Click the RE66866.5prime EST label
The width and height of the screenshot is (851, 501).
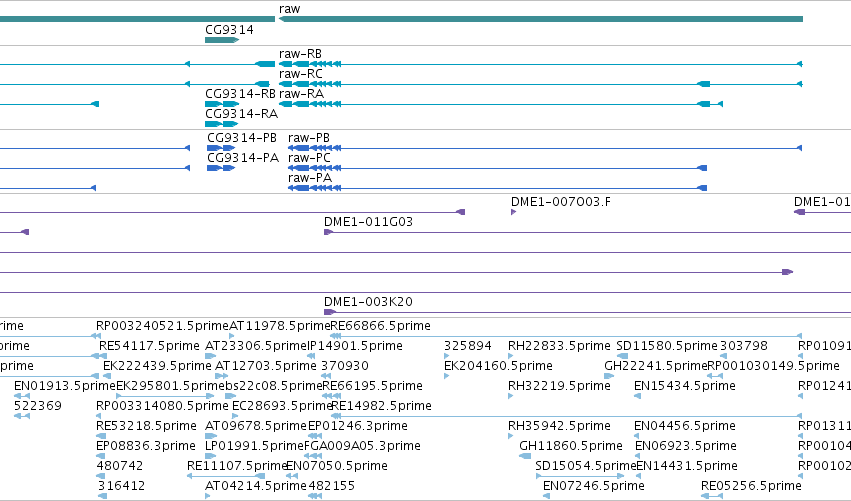coord(381,326)
